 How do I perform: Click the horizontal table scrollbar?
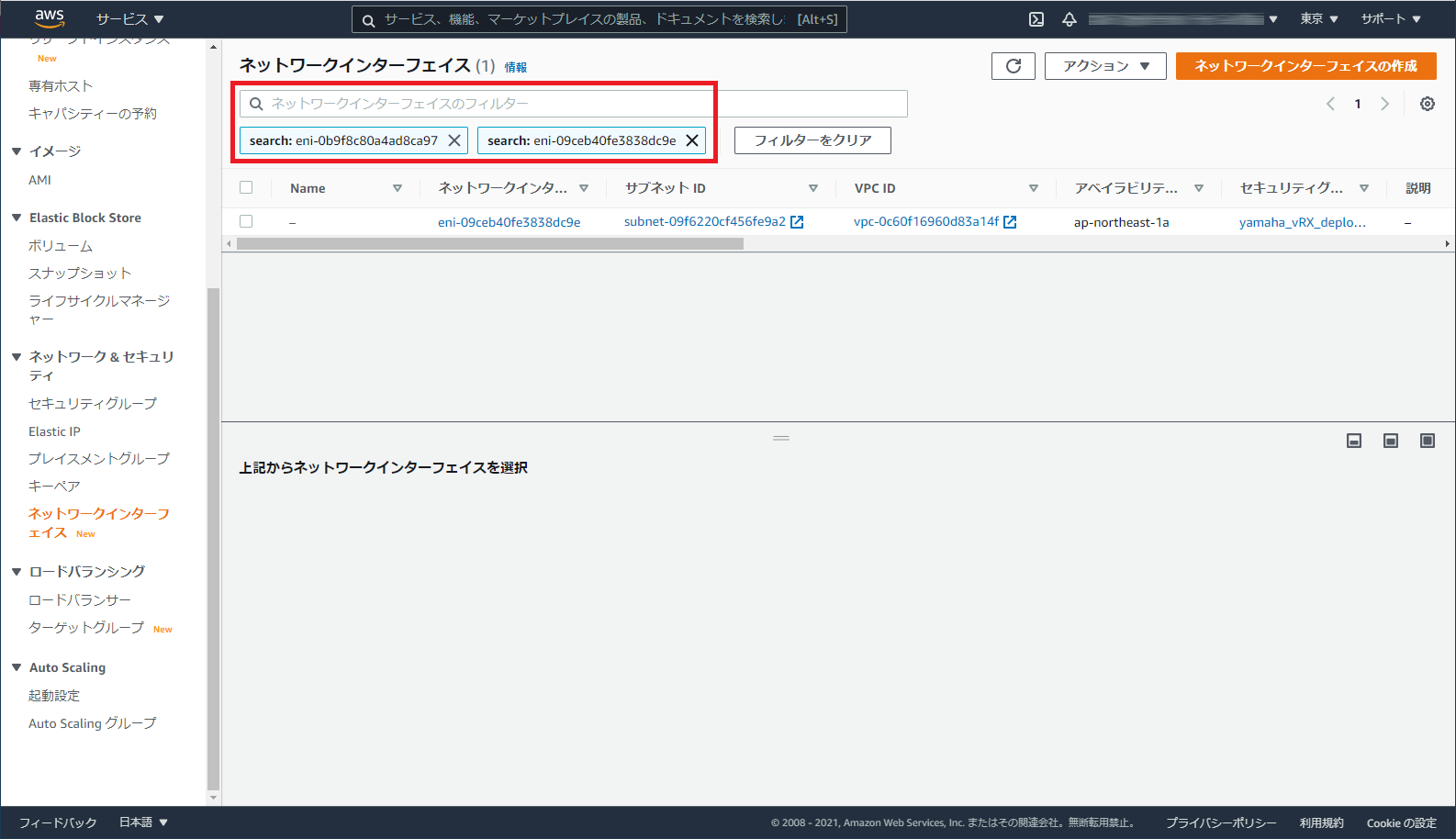coord(489,244)
